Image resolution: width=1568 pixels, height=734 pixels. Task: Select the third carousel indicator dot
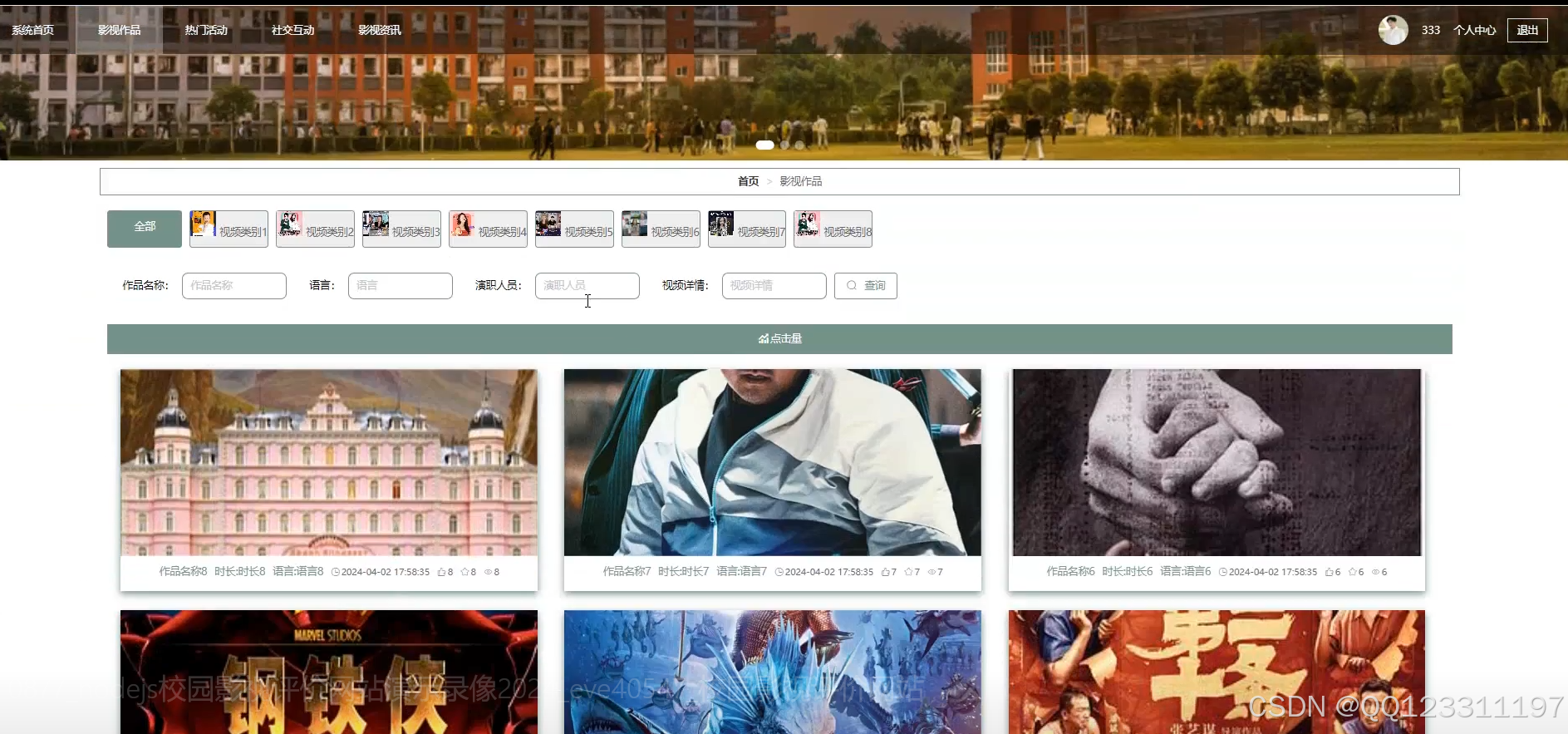[799, 145]
